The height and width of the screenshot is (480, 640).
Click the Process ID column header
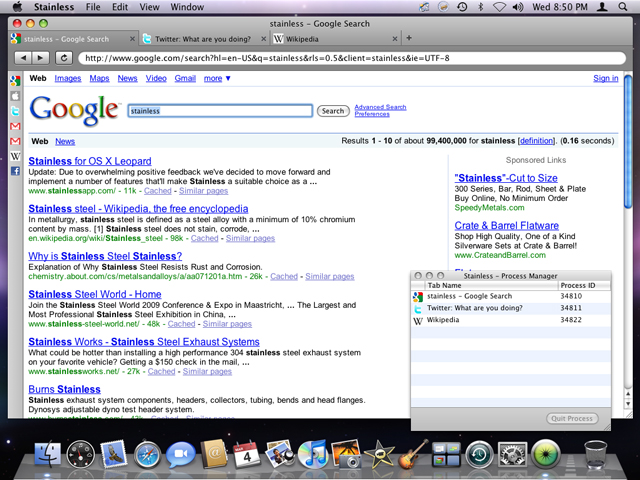click(584, 285)
